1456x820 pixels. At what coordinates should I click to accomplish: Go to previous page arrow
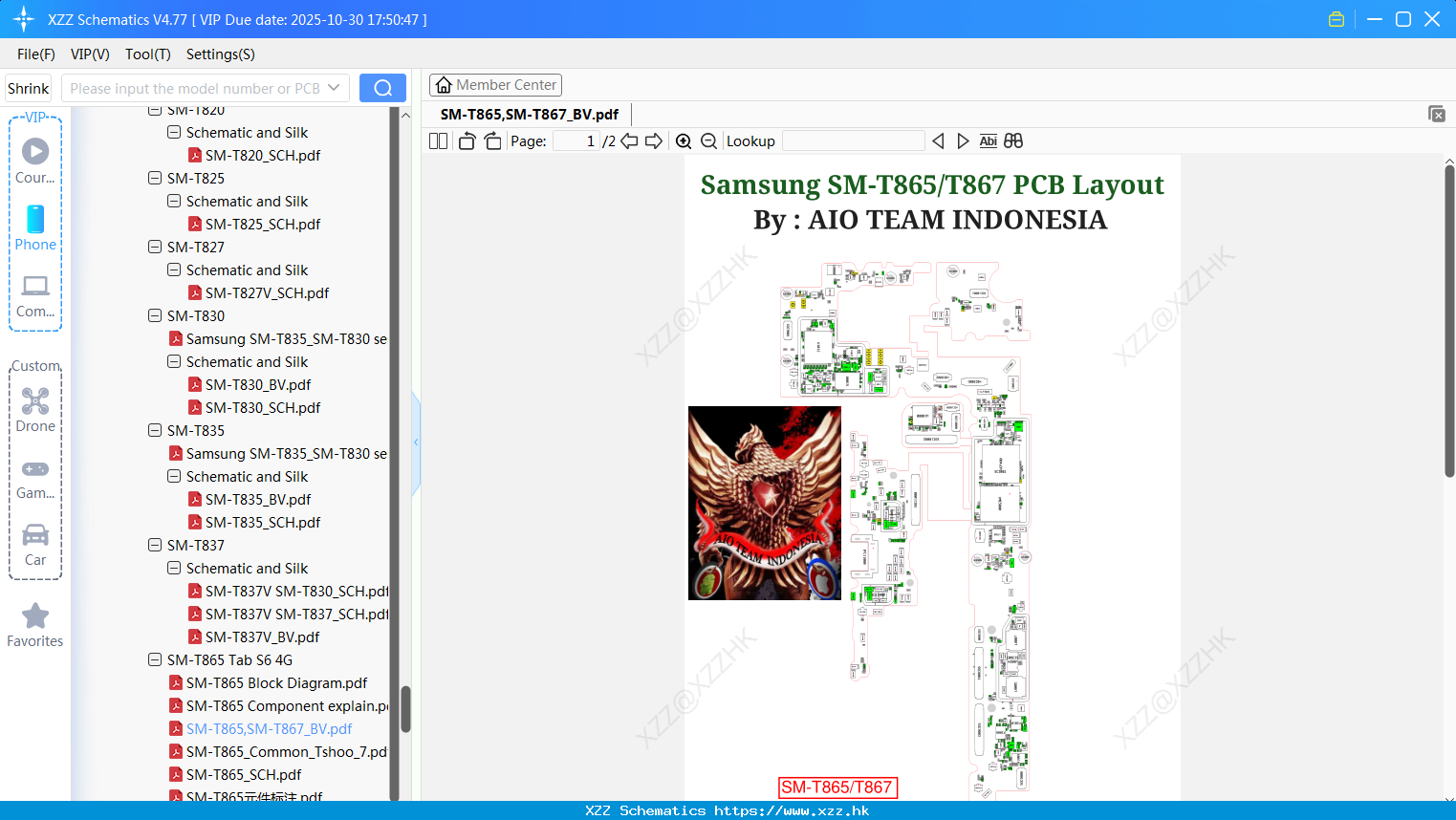click(x=629, y=140)
